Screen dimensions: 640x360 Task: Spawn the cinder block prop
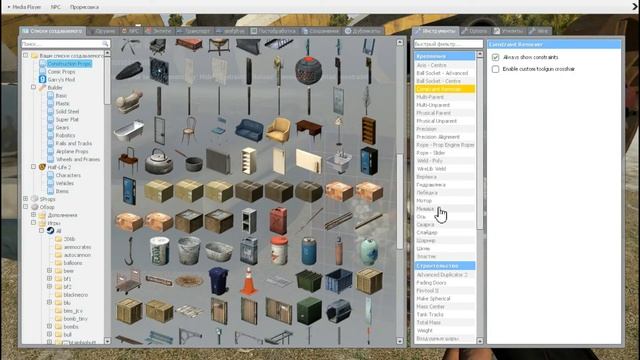(x=249, y=221)
